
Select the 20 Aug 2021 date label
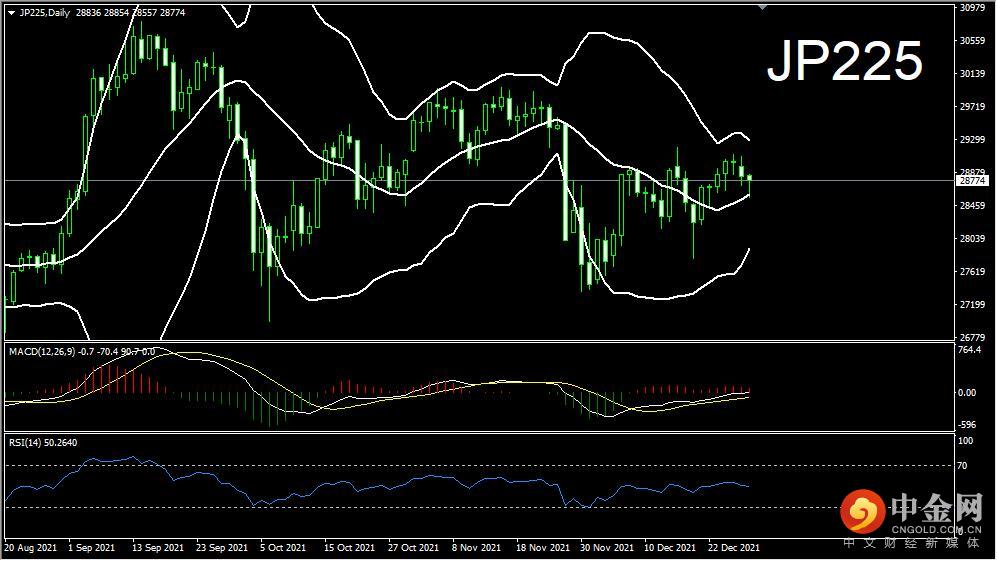tap(31, 548)
